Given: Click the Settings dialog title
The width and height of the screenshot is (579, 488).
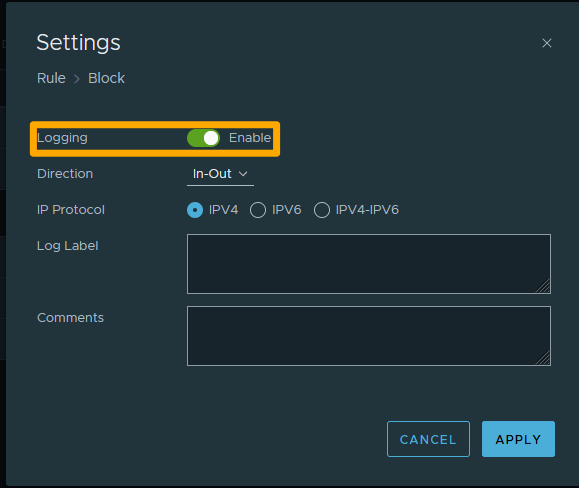Looking at the screenshot, I should pos(79,42).
